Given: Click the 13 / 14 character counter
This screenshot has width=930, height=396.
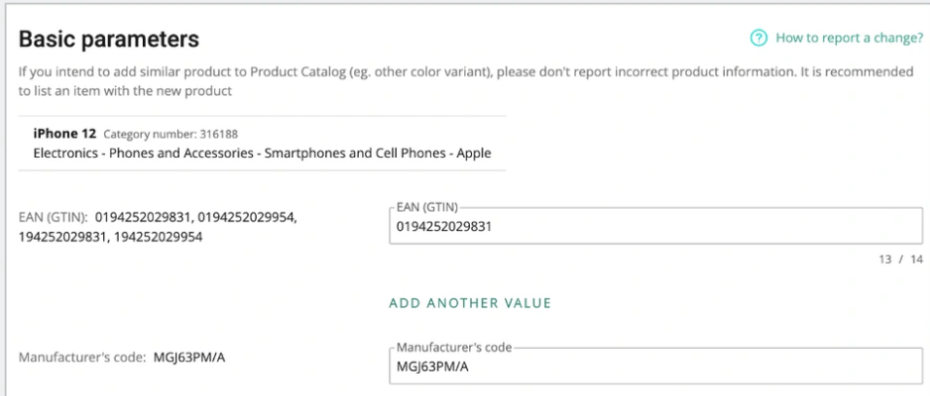Looking at the screenshot, I should pos(901,259).
